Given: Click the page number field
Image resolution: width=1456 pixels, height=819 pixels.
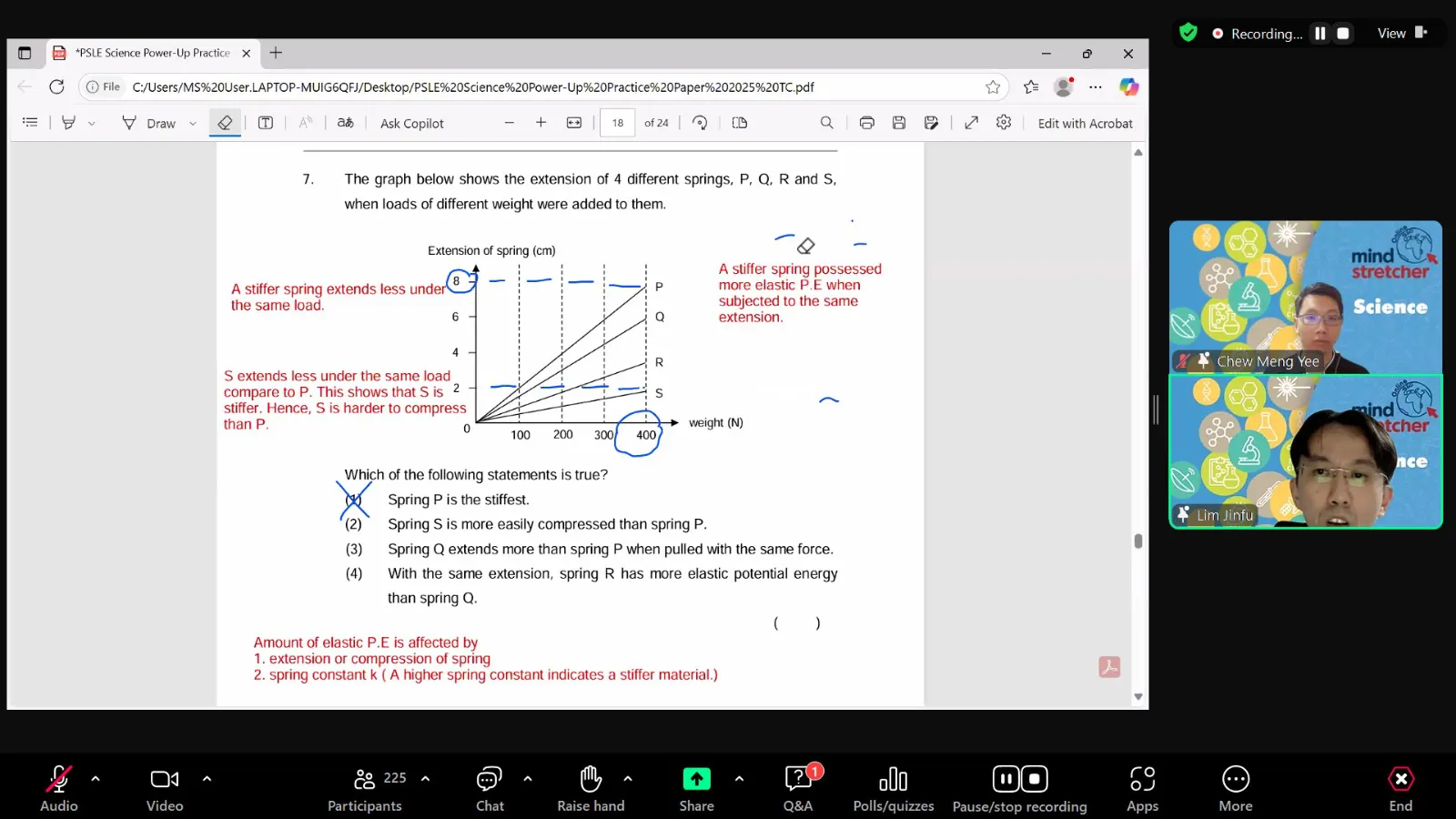Looking at the screenshot, I should tap(618, 123).
